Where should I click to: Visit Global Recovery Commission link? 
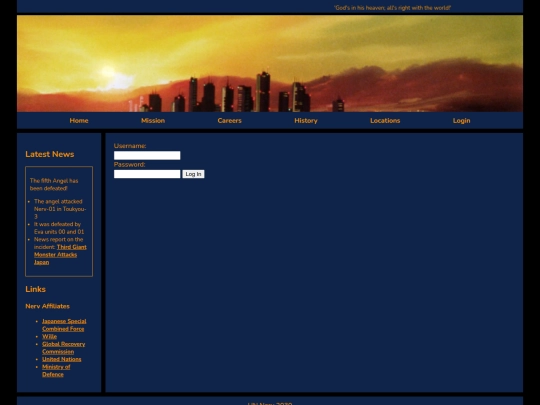pyautogui.click(x=63, y=347)
